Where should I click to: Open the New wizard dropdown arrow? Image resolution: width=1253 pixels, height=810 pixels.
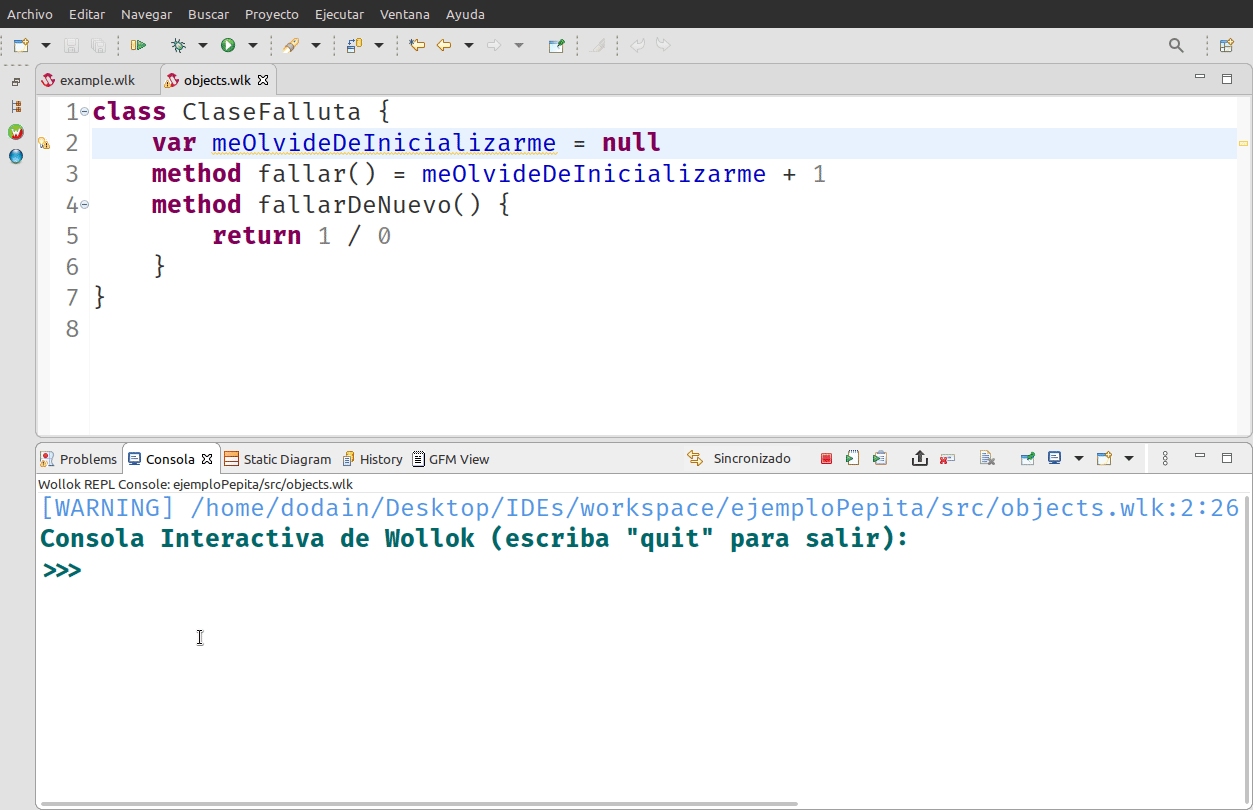(46, 45)
